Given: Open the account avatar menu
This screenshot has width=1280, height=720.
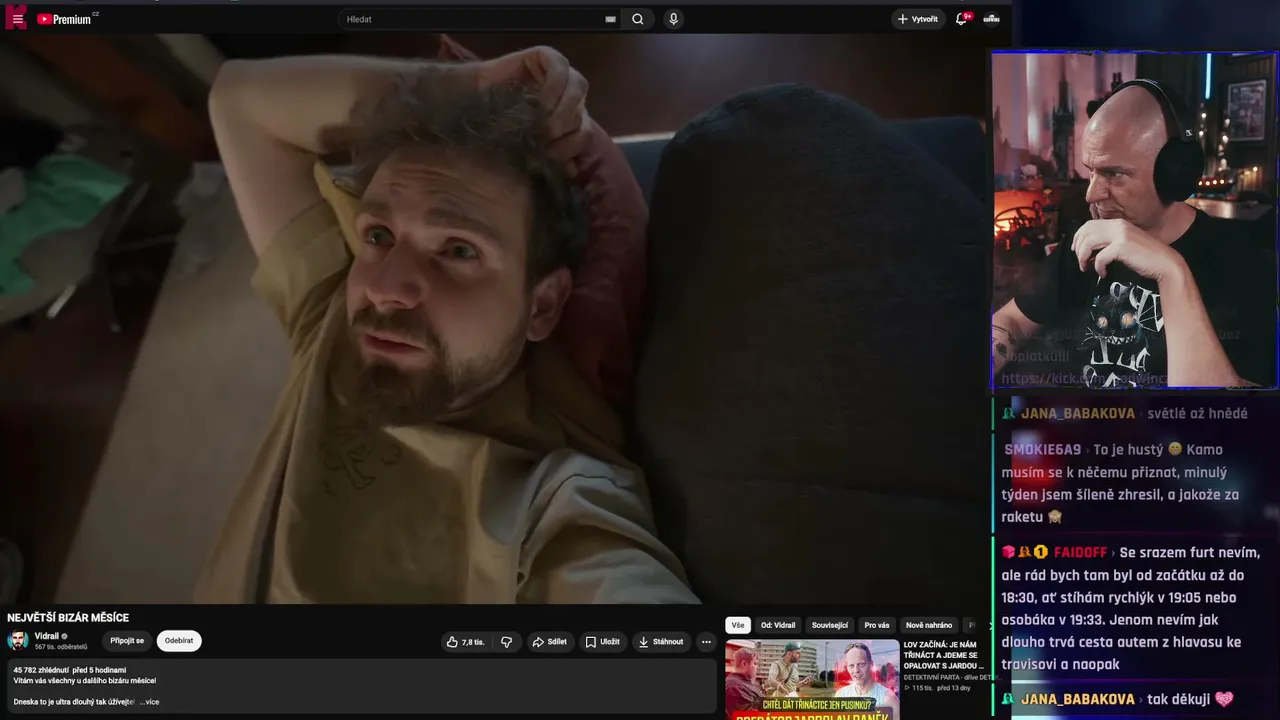Looking at the screenshot, I should pos(992,19).
